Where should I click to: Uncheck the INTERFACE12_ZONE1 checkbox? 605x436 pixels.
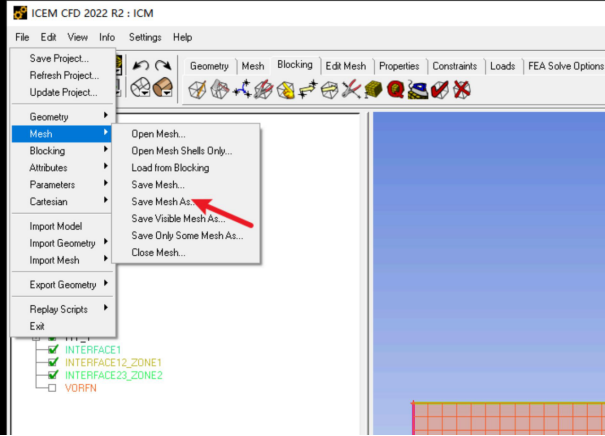(x=52, y=362)
